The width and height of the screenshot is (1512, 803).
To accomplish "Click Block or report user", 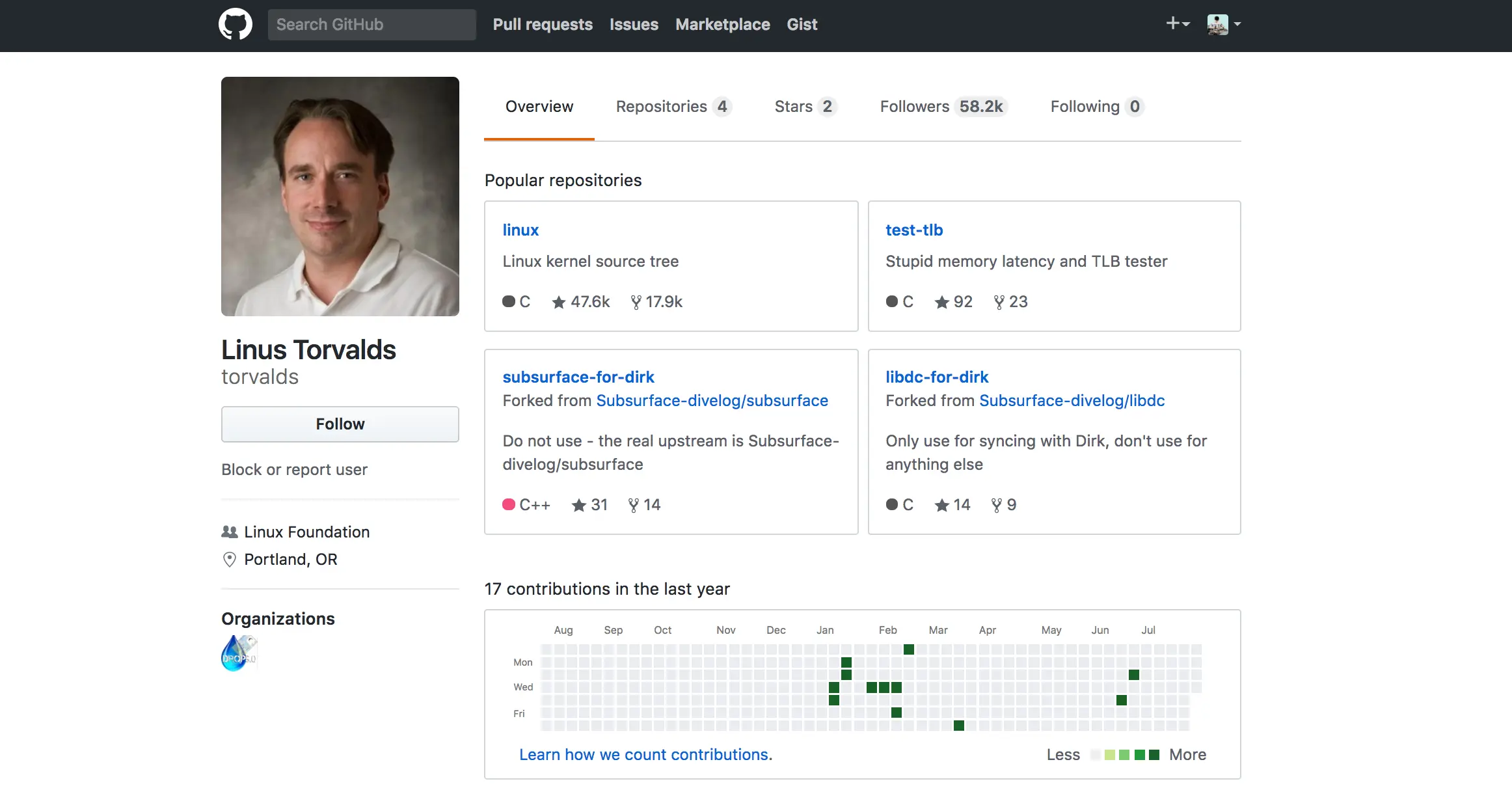I will tap(294, 470).
